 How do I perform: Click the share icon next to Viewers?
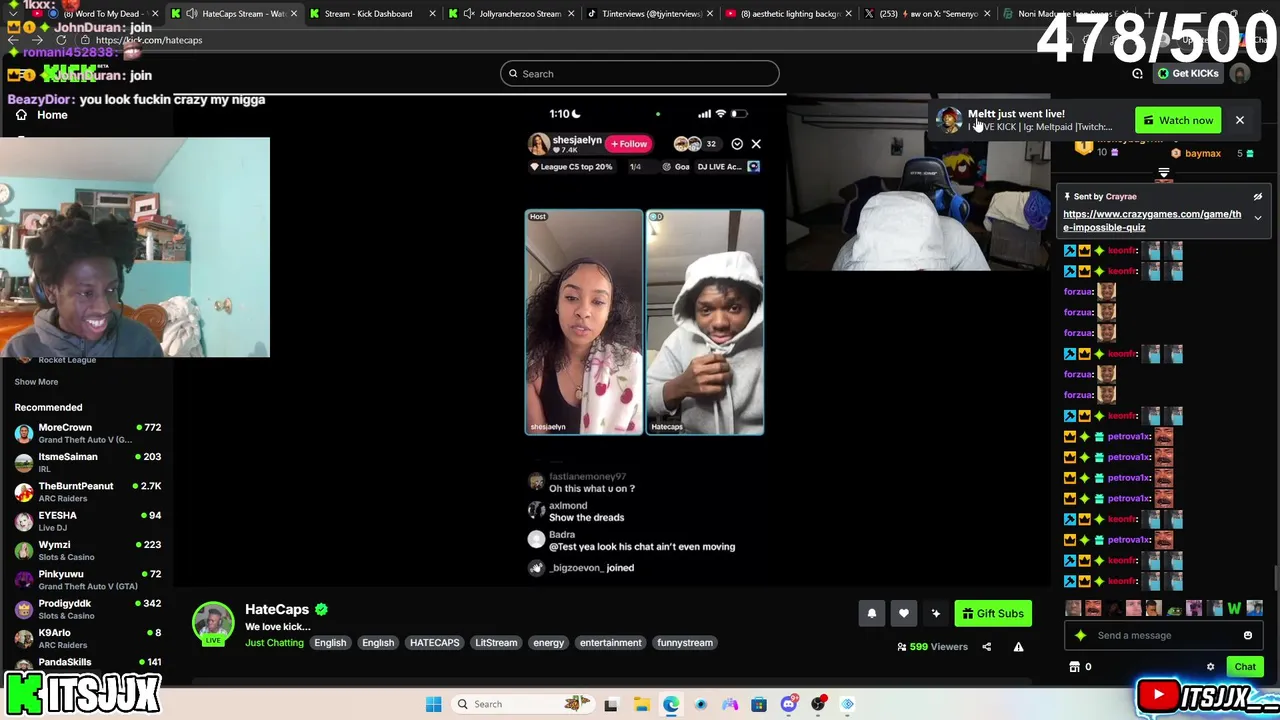(x=986, y=647)
